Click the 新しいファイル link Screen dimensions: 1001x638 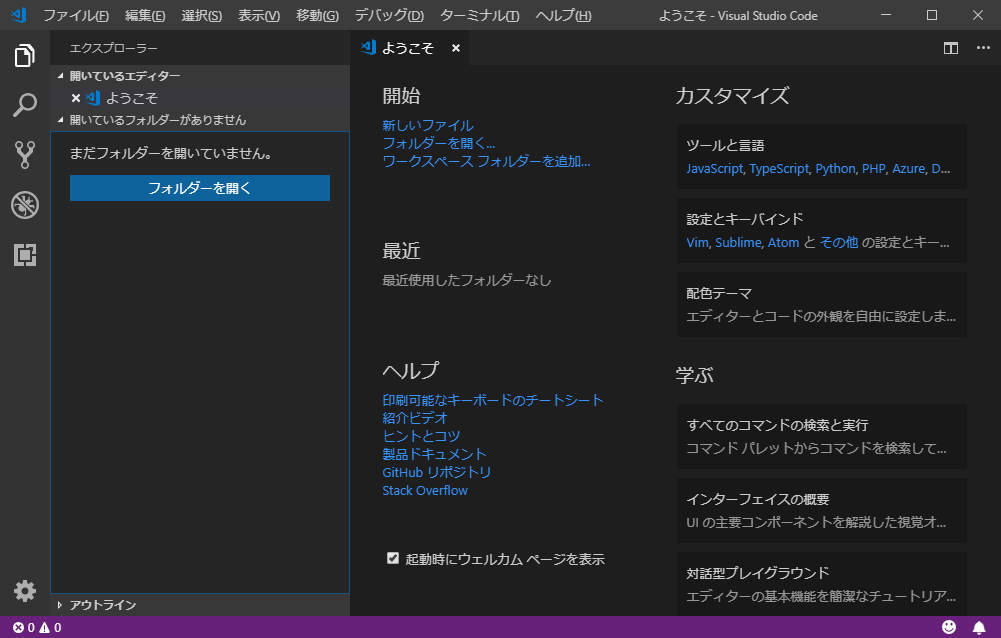(428, 125)
